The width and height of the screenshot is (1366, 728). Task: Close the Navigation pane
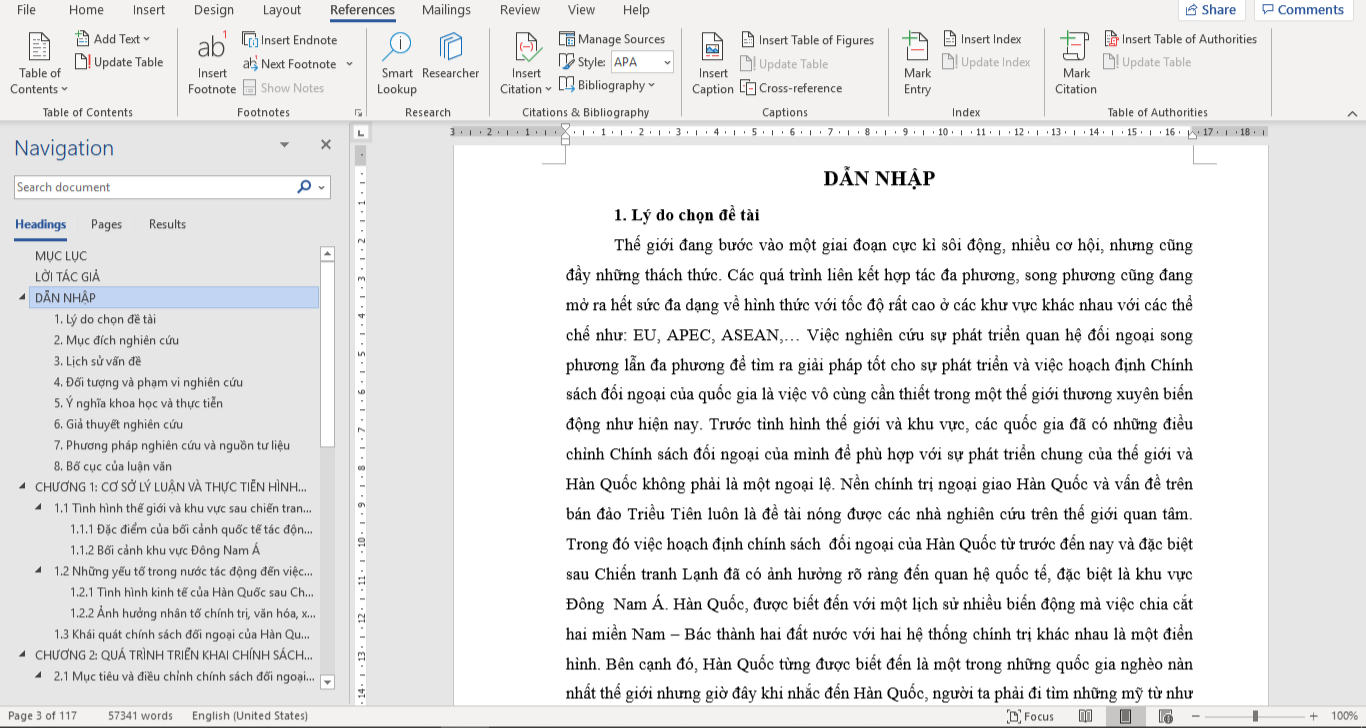(x=325, y=145)
